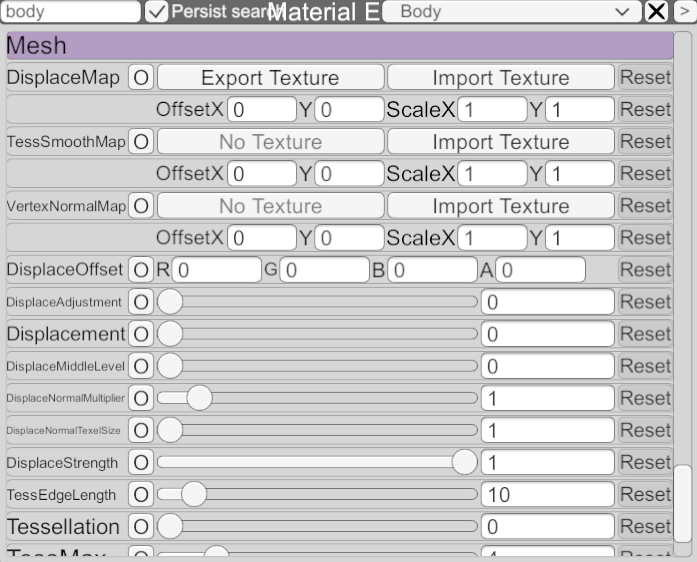Export Texture for DisplaceMap
This screenshot has width=697, height=562.
click(x=270, y=78)
